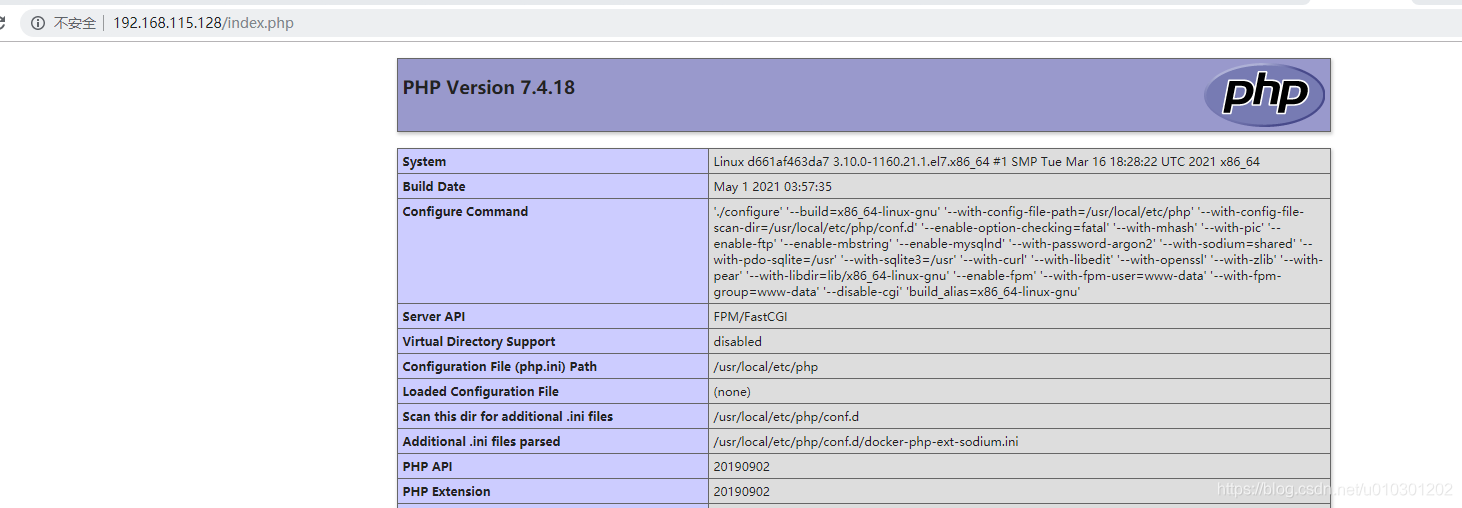Click the Server API label
Viewport: 1462px width, 508px height.
click(434, 317)
